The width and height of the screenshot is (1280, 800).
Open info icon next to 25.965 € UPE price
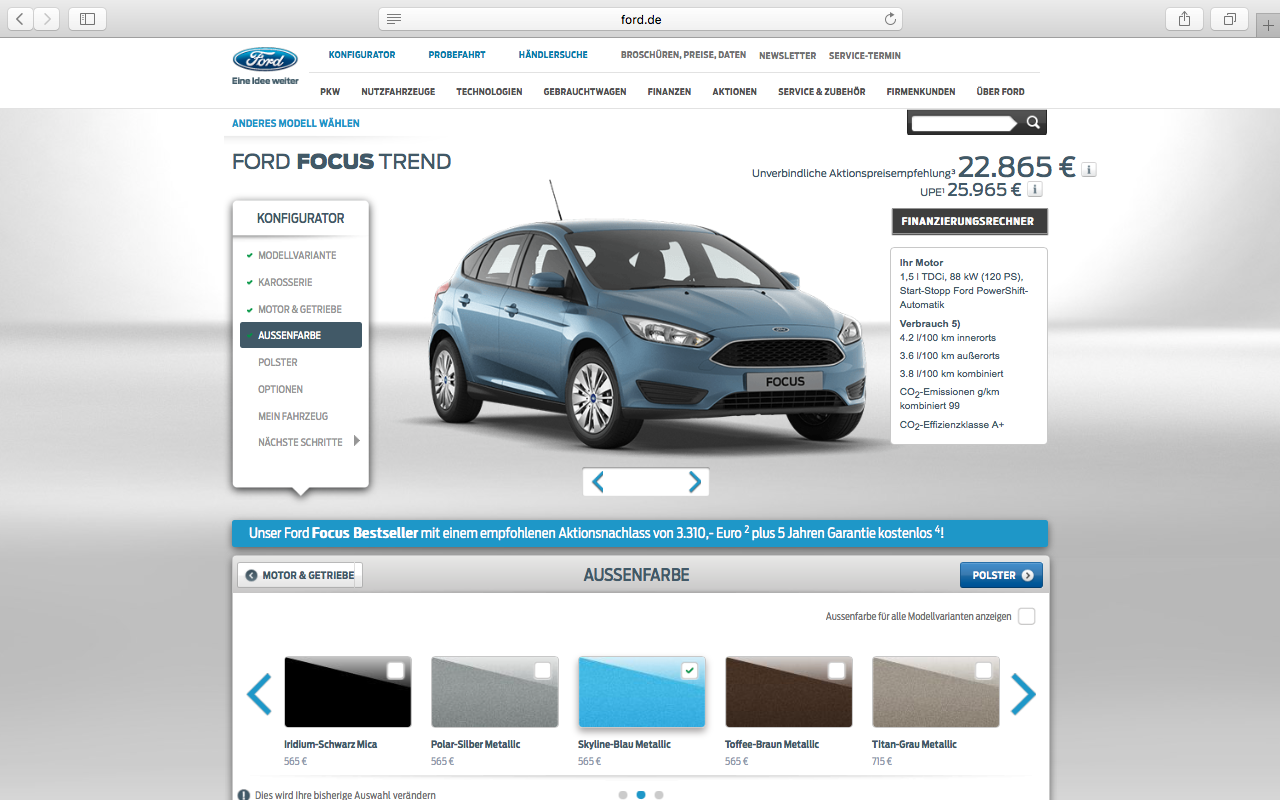pos(1035,189)
